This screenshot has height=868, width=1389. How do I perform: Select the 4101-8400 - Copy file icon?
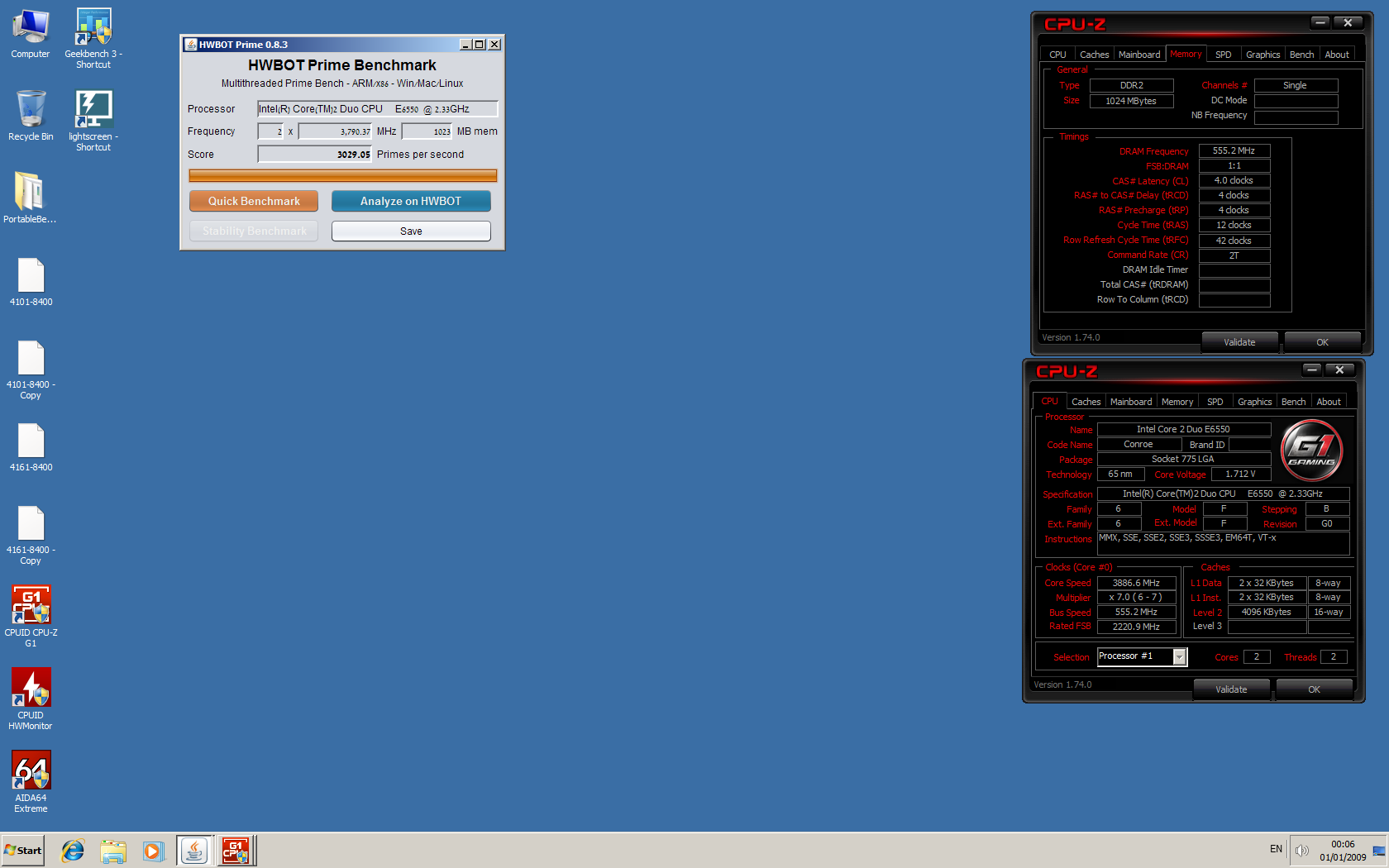coord(31,370)
